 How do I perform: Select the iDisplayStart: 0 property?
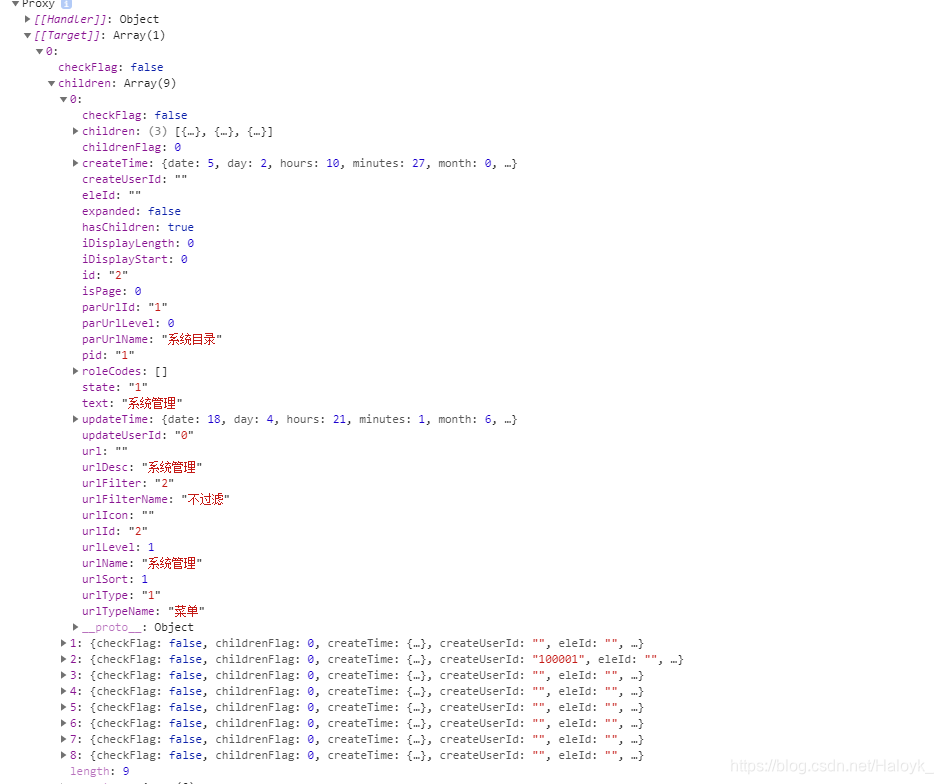(135, 259)
